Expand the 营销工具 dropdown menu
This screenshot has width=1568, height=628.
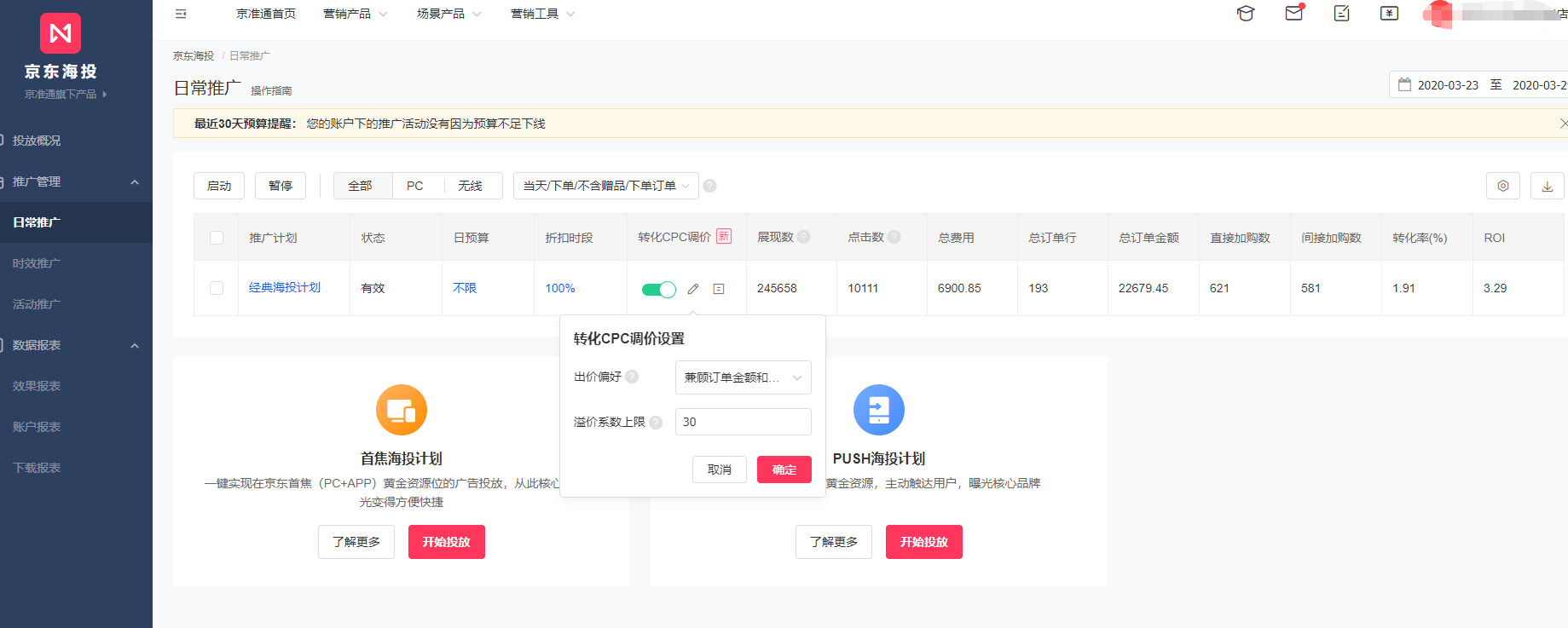[x=542, y=14]
